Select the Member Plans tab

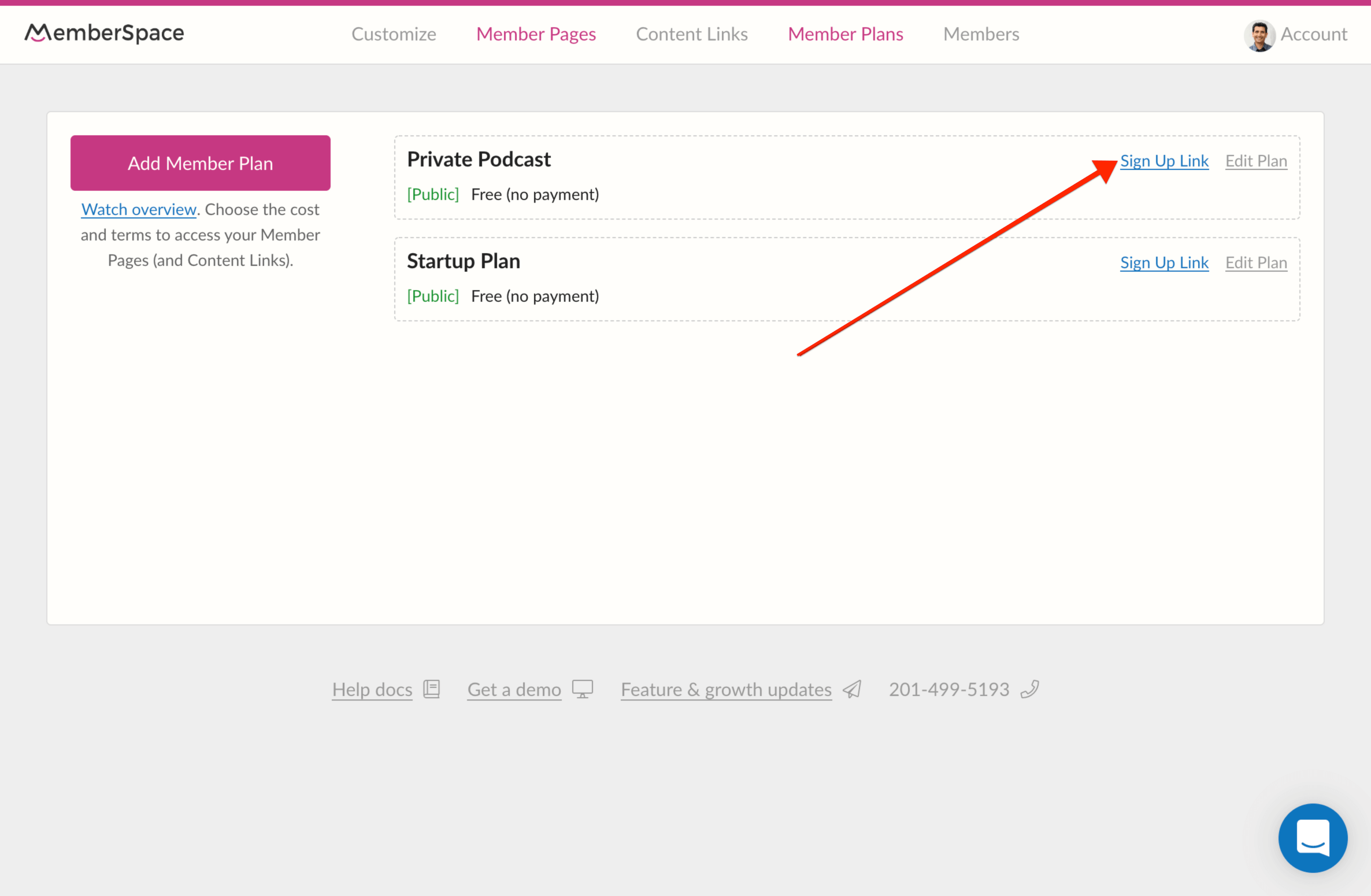coord(846,34)
